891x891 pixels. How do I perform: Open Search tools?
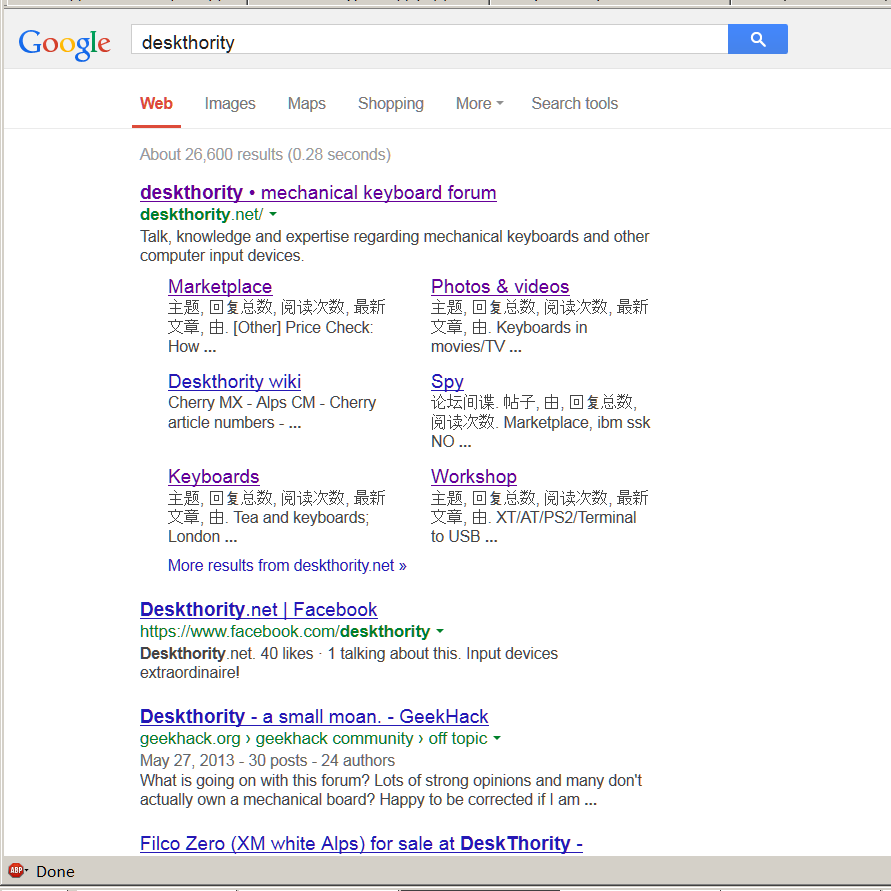574,103
